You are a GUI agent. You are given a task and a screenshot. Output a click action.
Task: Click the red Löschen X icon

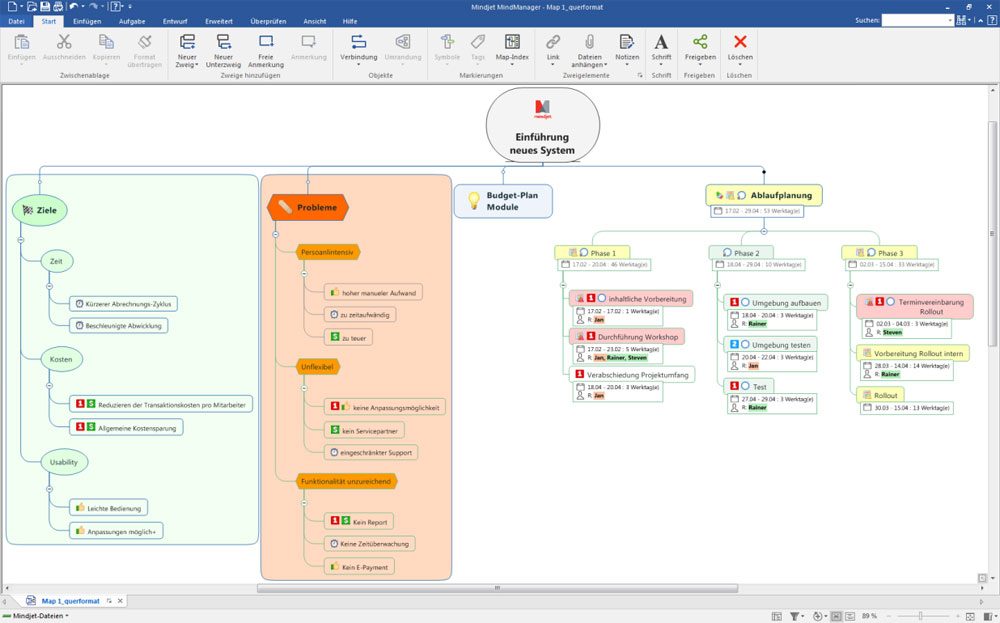(x=740, y=42)
